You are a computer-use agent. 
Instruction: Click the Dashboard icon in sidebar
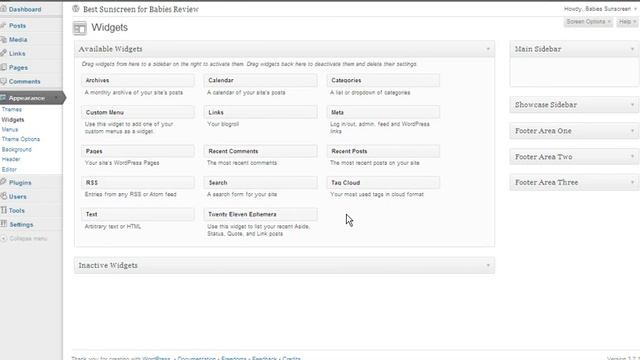(3, 9)
